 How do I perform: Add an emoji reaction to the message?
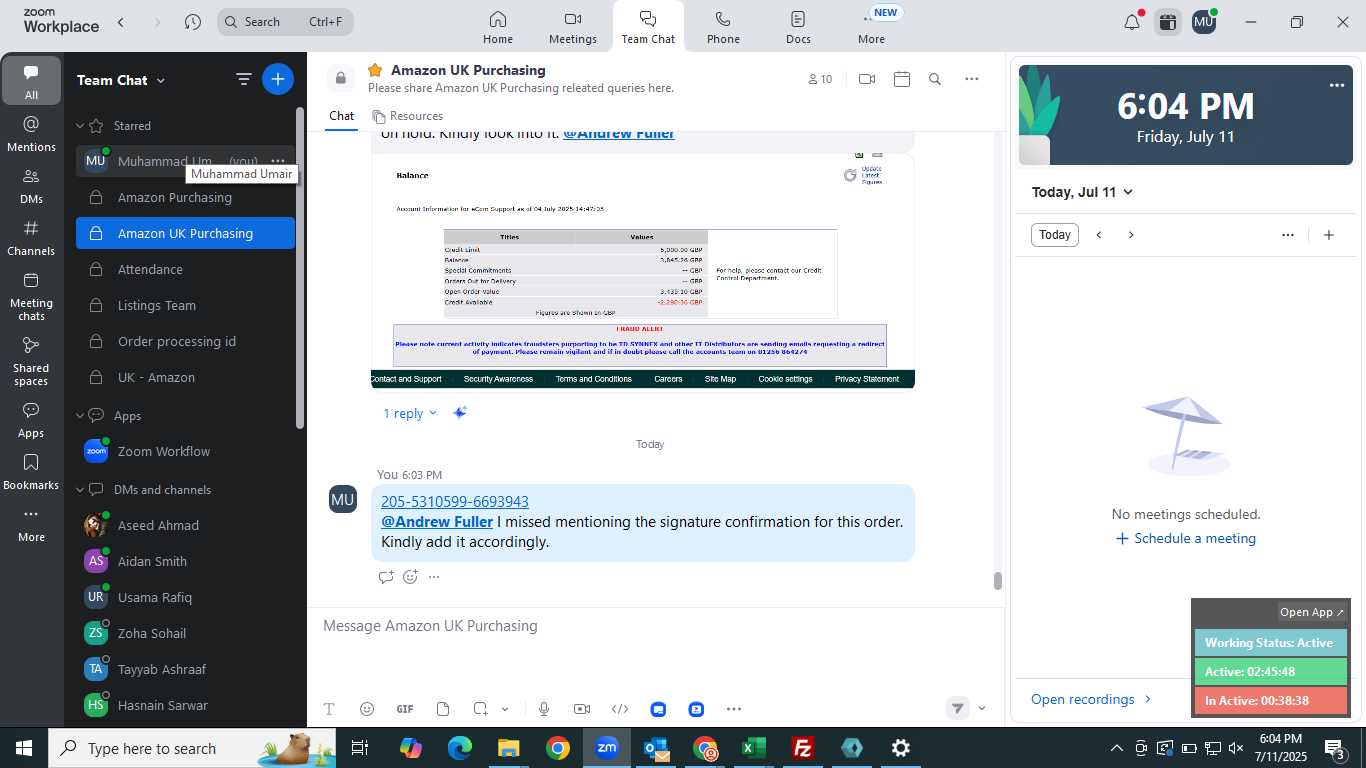click(410, 576)
